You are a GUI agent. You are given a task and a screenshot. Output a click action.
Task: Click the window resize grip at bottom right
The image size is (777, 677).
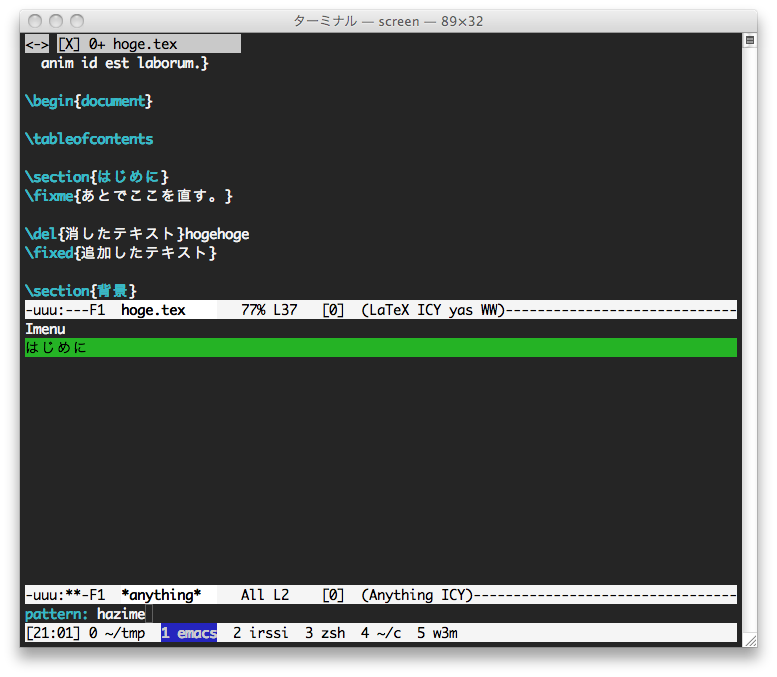(751, 640)
